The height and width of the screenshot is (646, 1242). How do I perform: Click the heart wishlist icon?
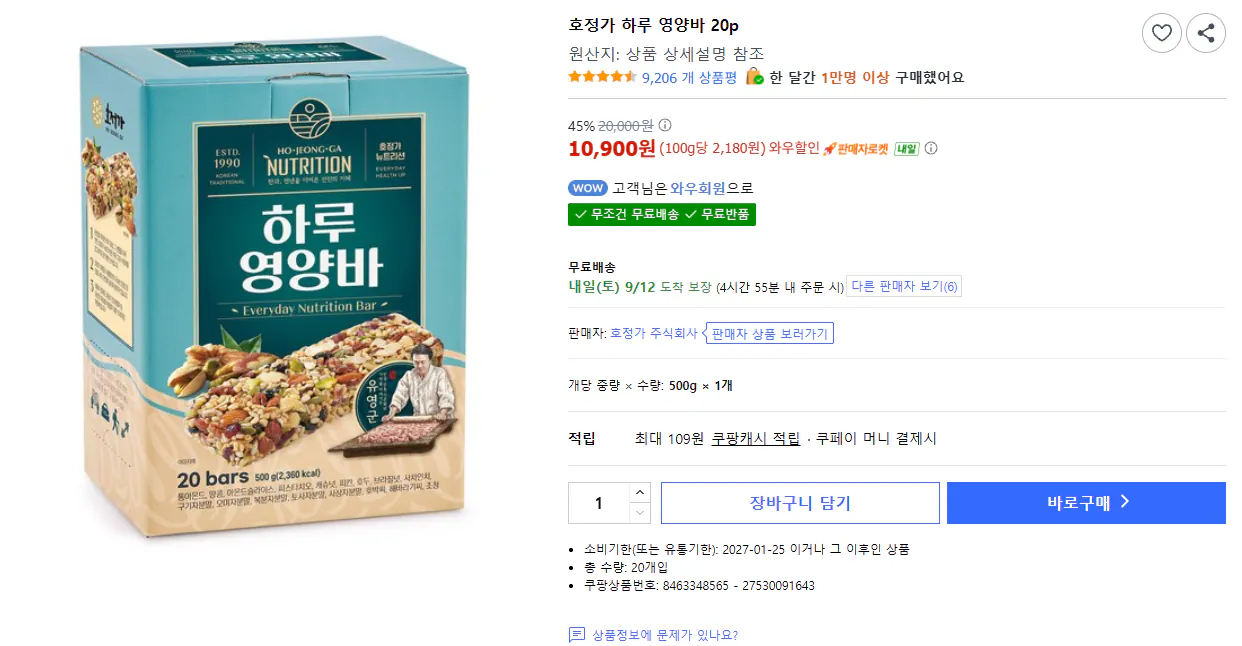(x=1161, y=33)
